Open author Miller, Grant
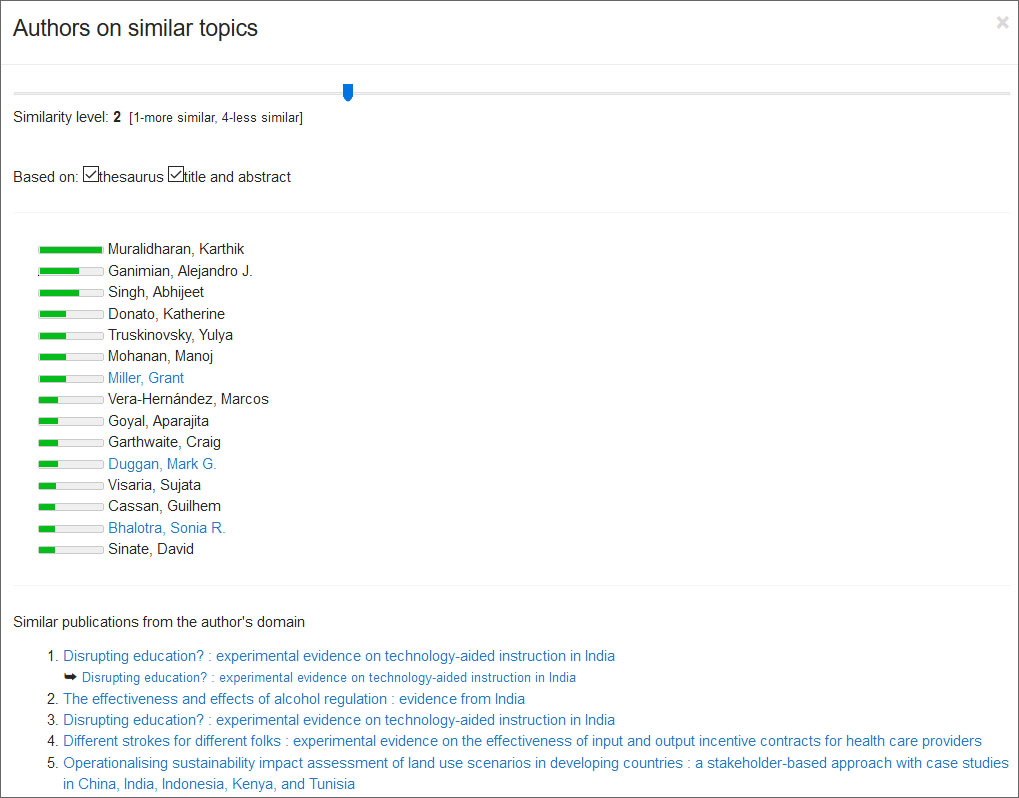The height and width of the screenshot is (798, 1019). tap(146, 378)
